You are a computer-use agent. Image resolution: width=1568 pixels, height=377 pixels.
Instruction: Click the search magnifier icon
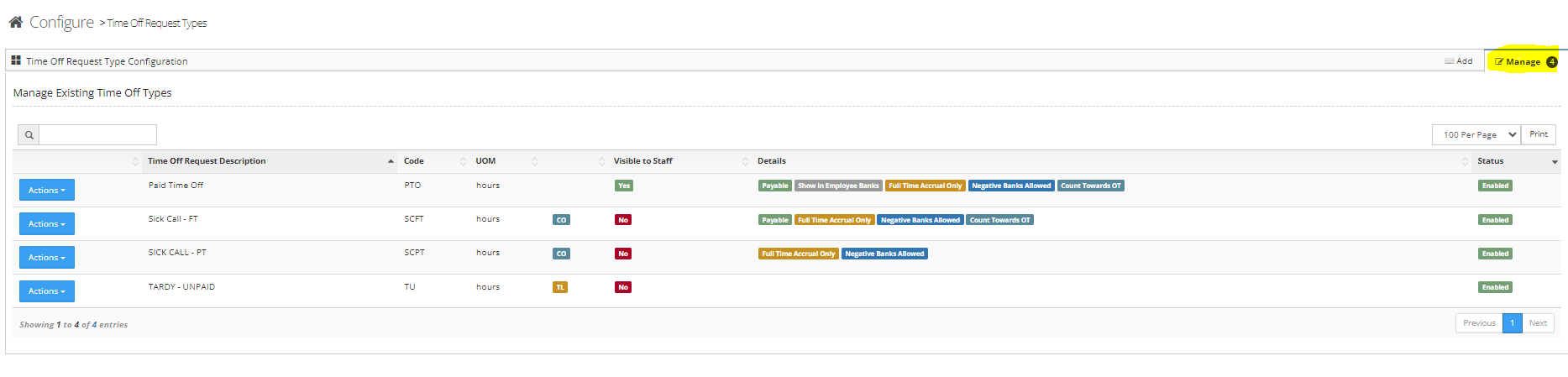[x=29, y=134]
